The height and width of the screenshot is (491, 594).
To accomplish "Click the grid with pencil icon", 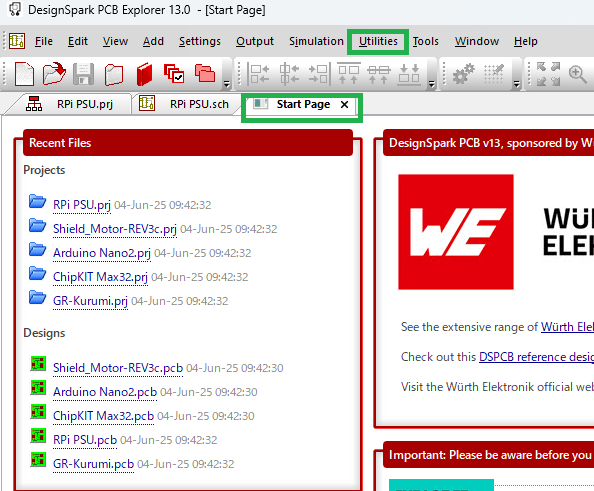I will coord(494,74).
